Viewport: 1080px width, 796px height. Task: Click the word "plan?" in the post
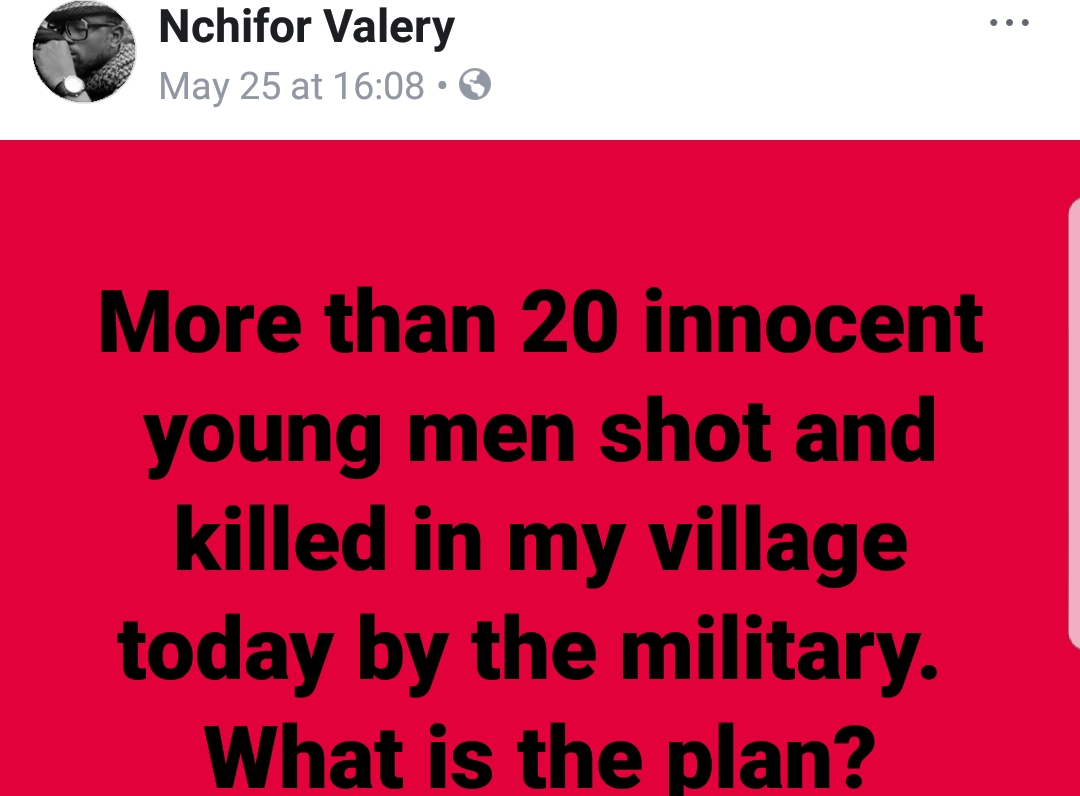[769, 757]
